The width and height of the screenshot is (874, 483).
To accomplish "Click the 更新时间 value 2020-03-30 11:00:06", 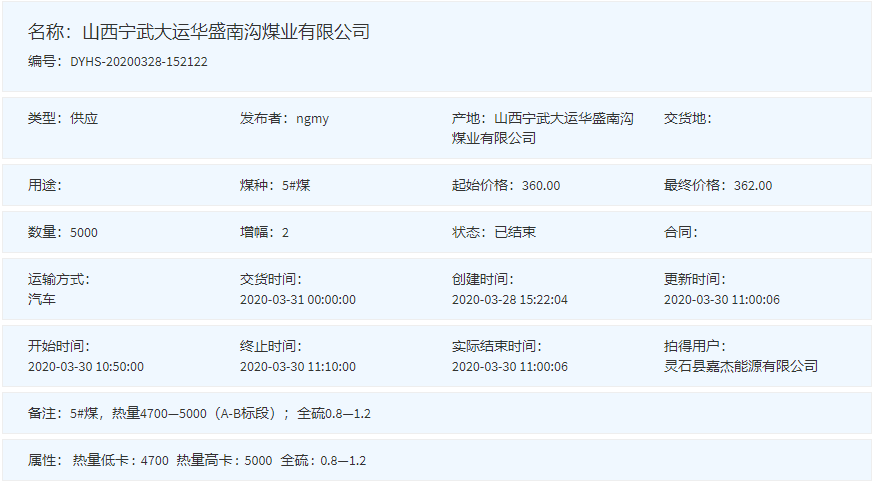I will tap(721, 300).
